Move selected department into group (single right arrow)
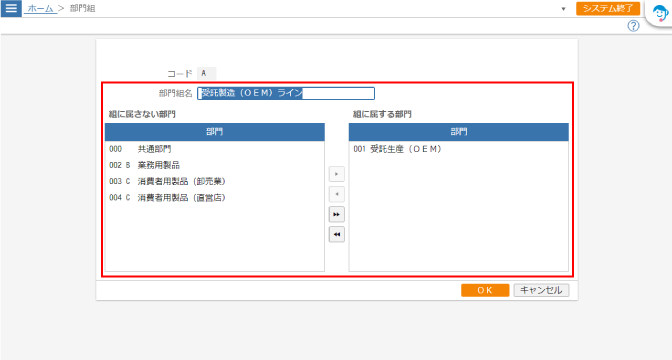Viewport: 672px width, 360px height. pos(336,174)
